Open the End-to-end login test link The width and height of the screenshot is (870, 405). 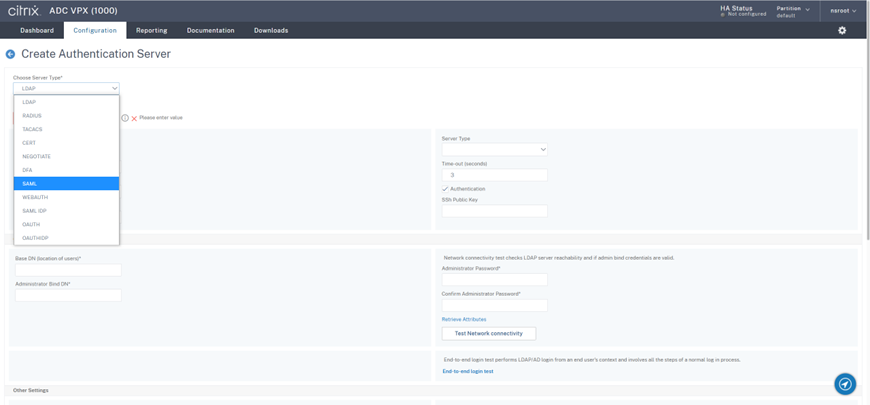click(x=468, y=371)
